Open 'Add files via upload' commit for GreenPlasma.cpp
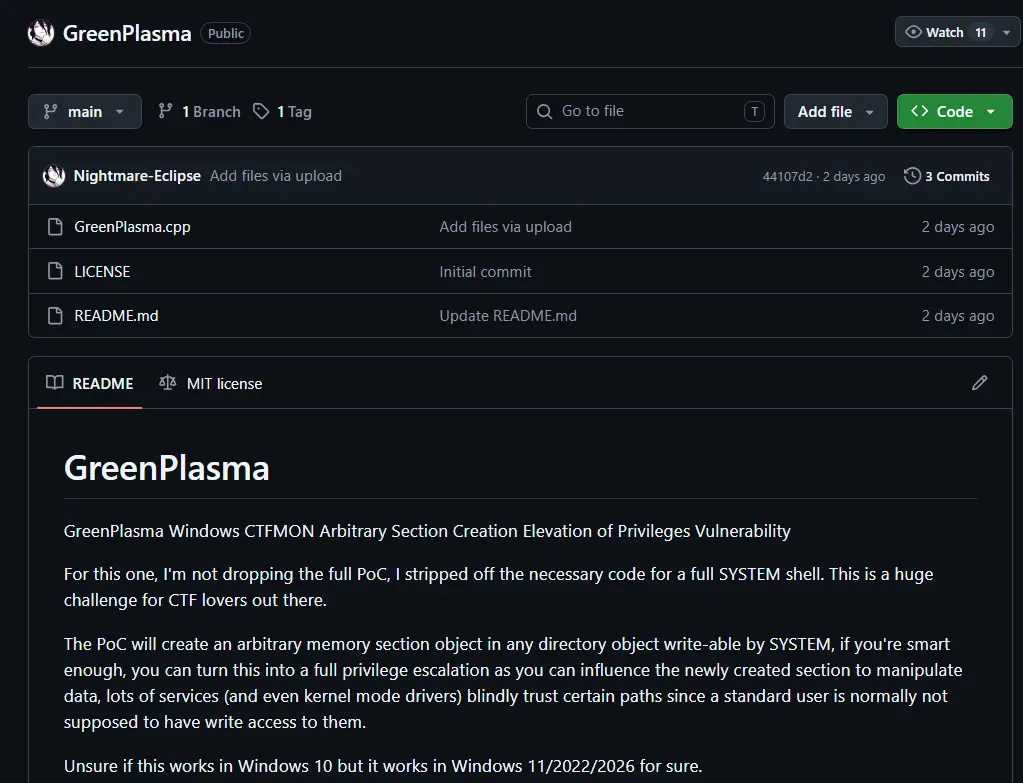This screenshot has width=1023, height=783. click(506, 227)
